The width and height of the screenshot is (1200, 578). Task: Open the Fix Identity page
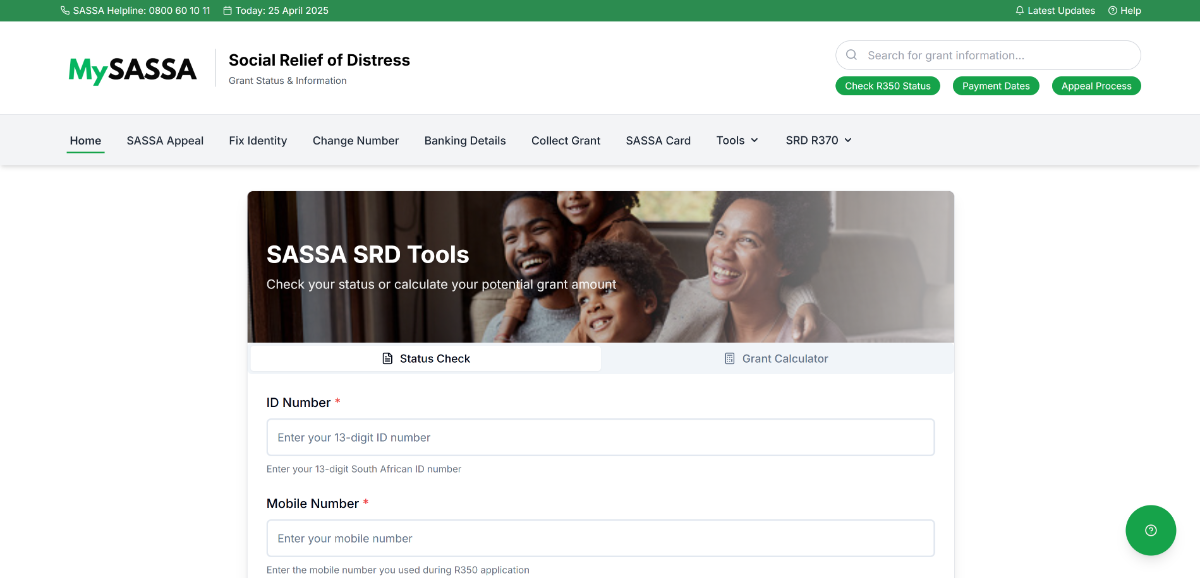pos(258,140)
